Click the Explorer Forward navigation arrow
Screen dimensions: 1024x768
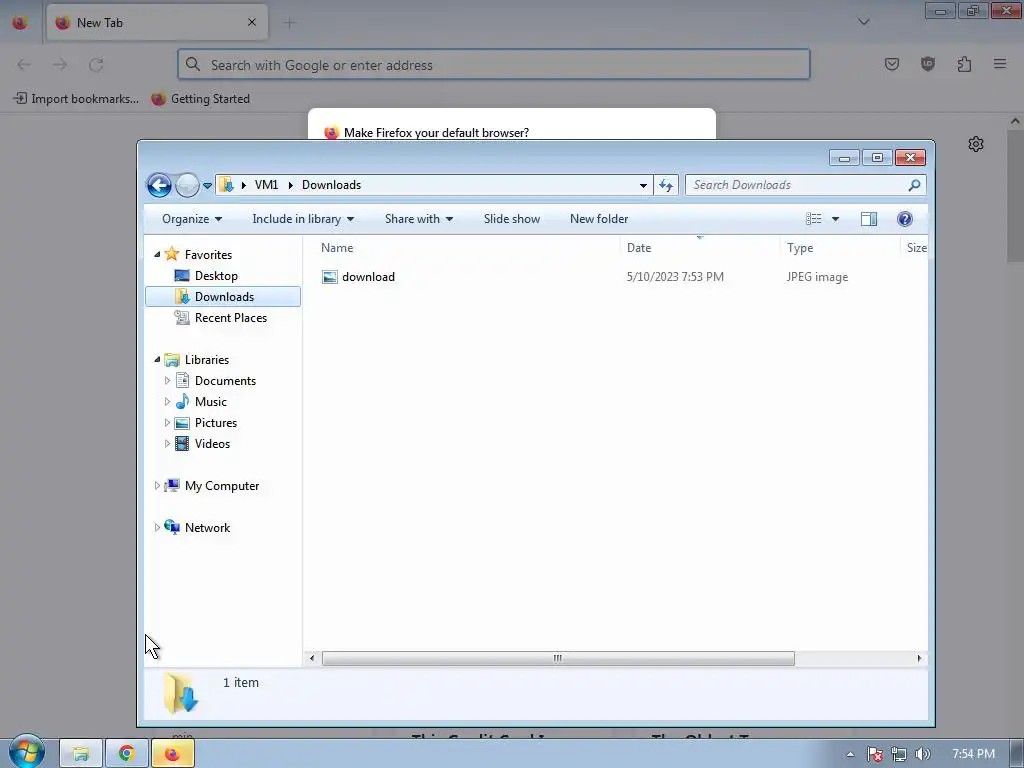coord(187,185)
